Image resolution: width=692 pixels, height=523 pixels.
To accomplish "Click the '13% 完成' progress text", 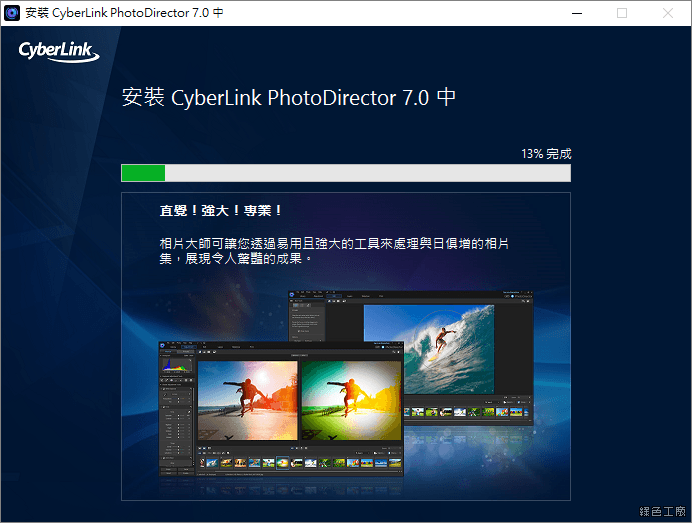I will (x=546, y=154).
